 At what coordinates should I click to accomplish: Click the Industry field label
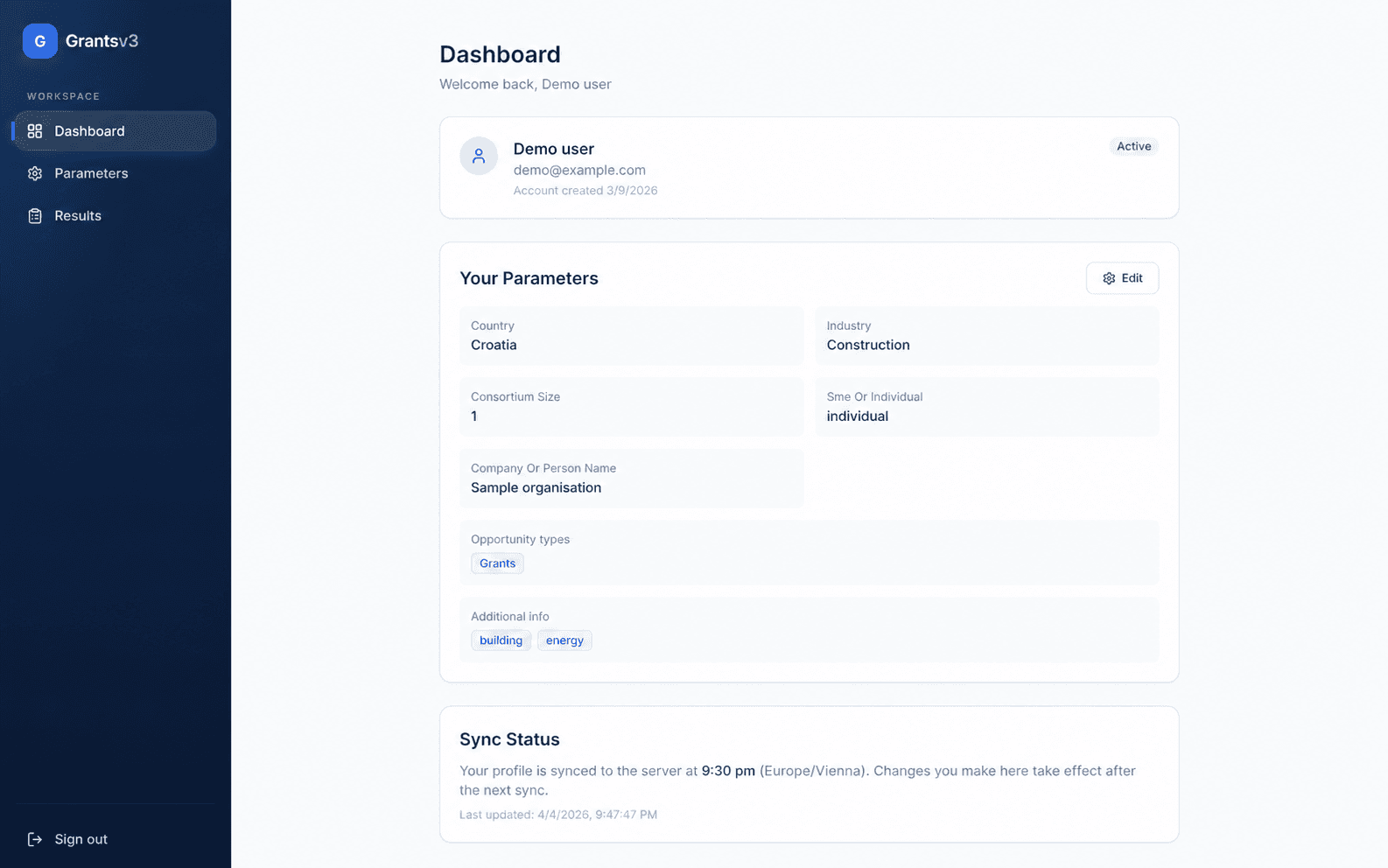coord(849,325)
